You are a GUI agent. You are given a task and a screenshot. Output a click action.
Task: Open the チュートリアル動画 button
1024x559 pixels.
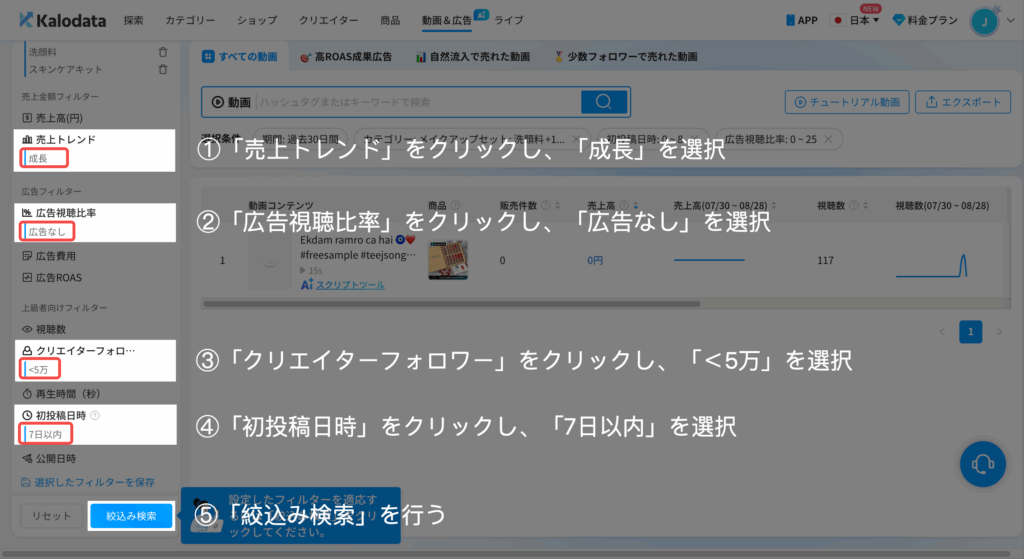847,102
